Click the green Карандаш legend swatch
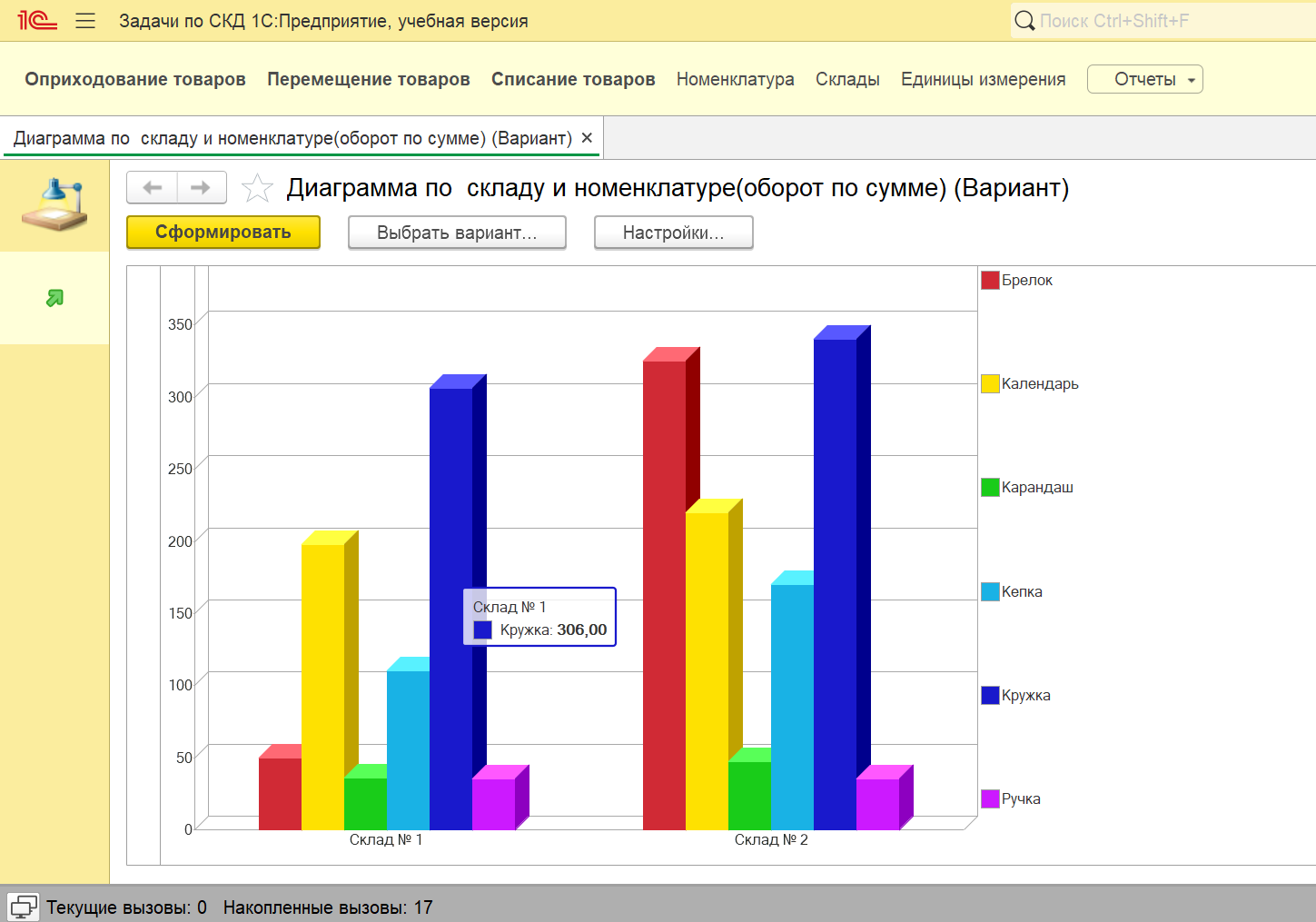The height and width of the screenshot is (922, 1316). (x=990, y=487)
